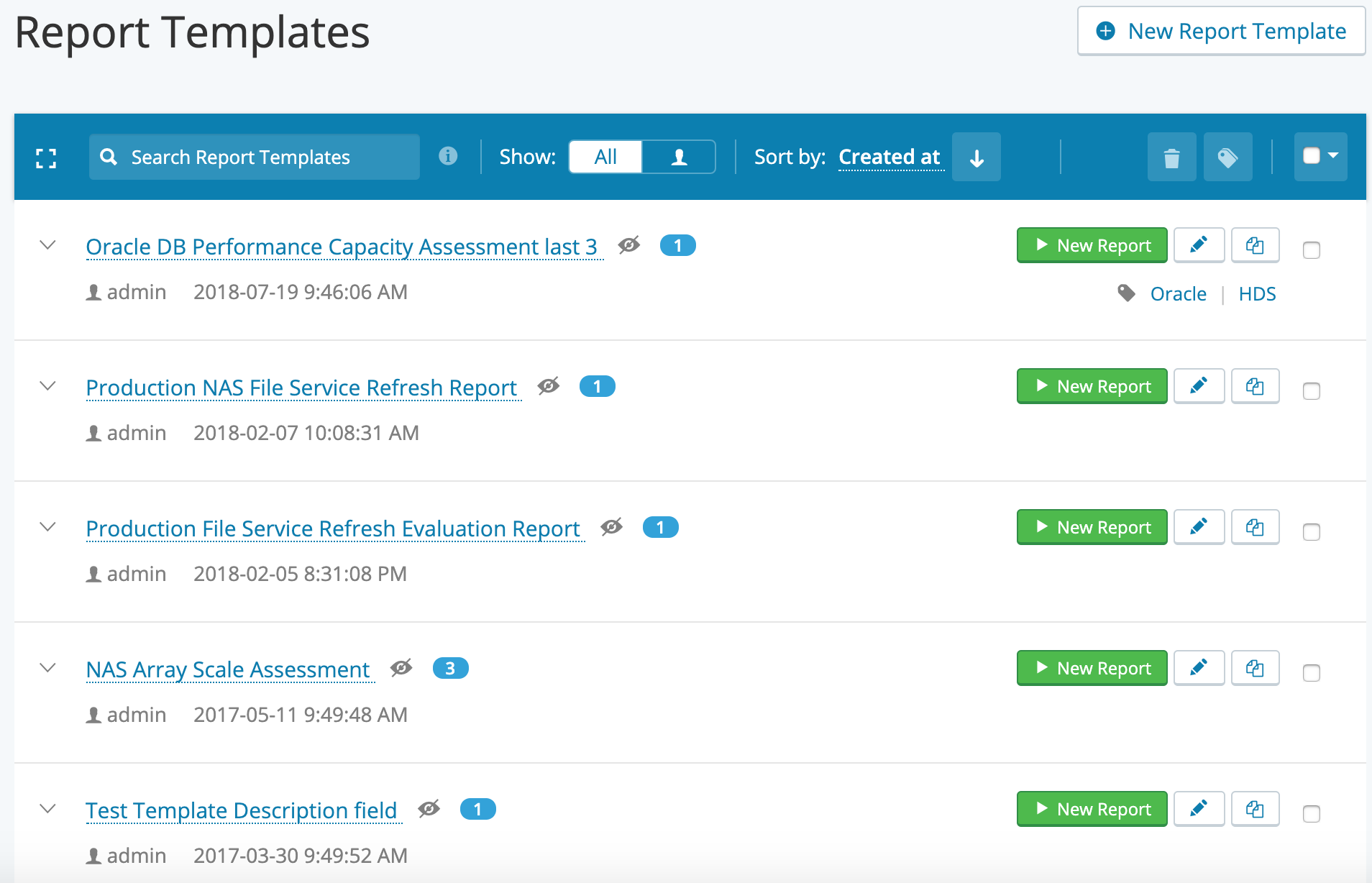Start New Report for NAS Array Scale Assessment
Screen dimensions: 1372x883
(1092, 668)
